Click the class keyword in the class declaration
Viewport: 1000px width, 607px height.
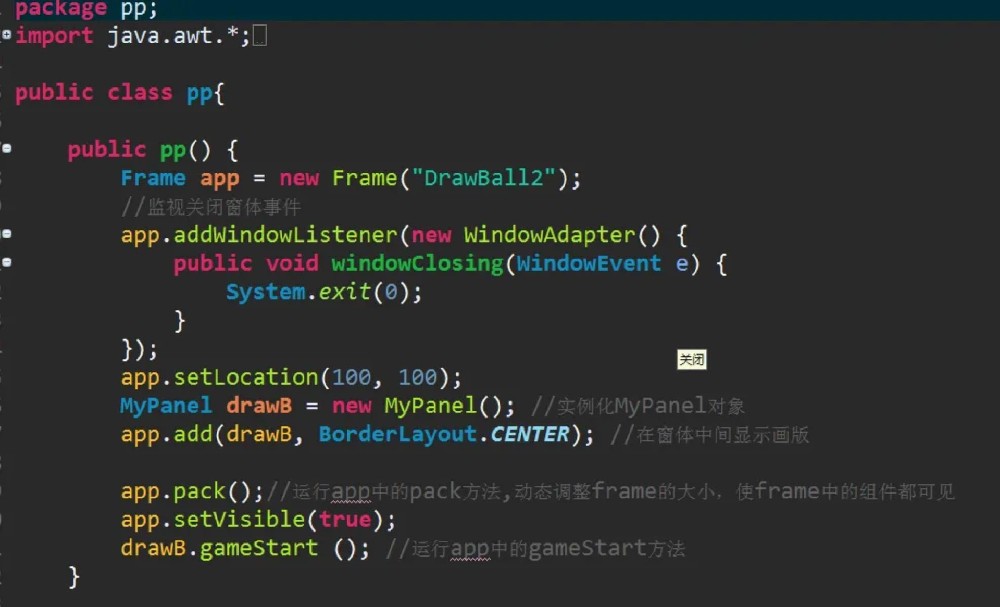tap(140, 92)
